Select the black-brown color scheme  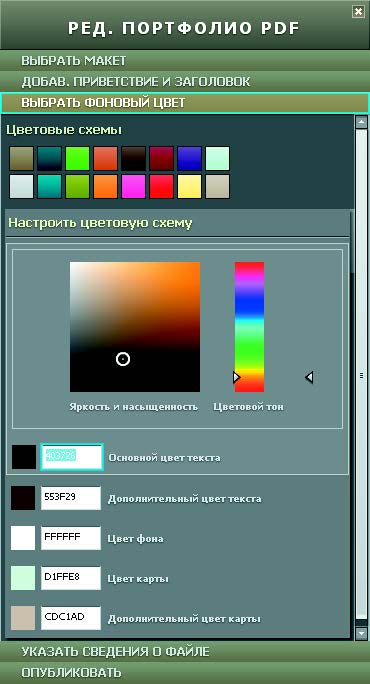[134, 158]
